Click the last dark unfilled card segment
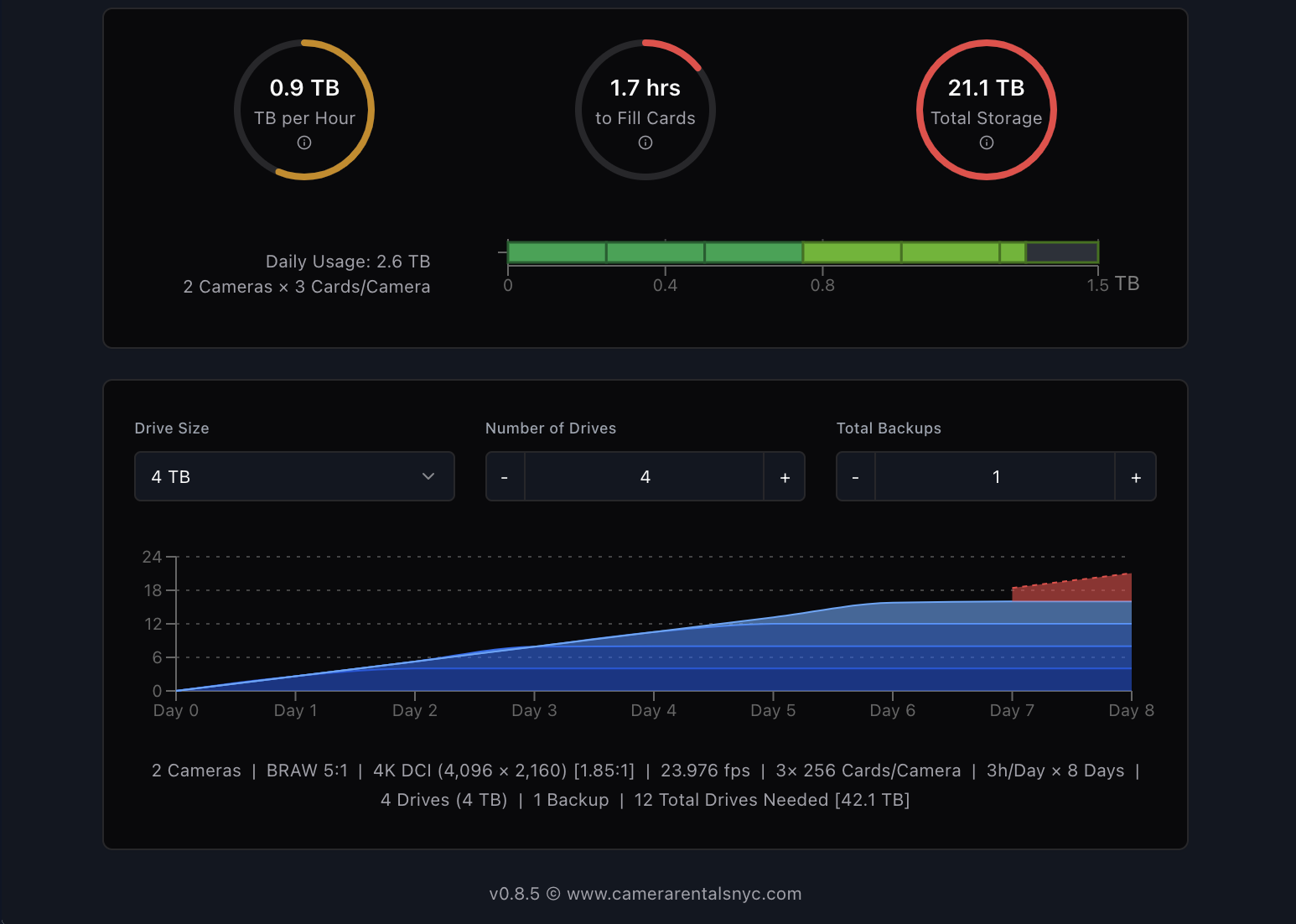 click(x=1061, y=252)
